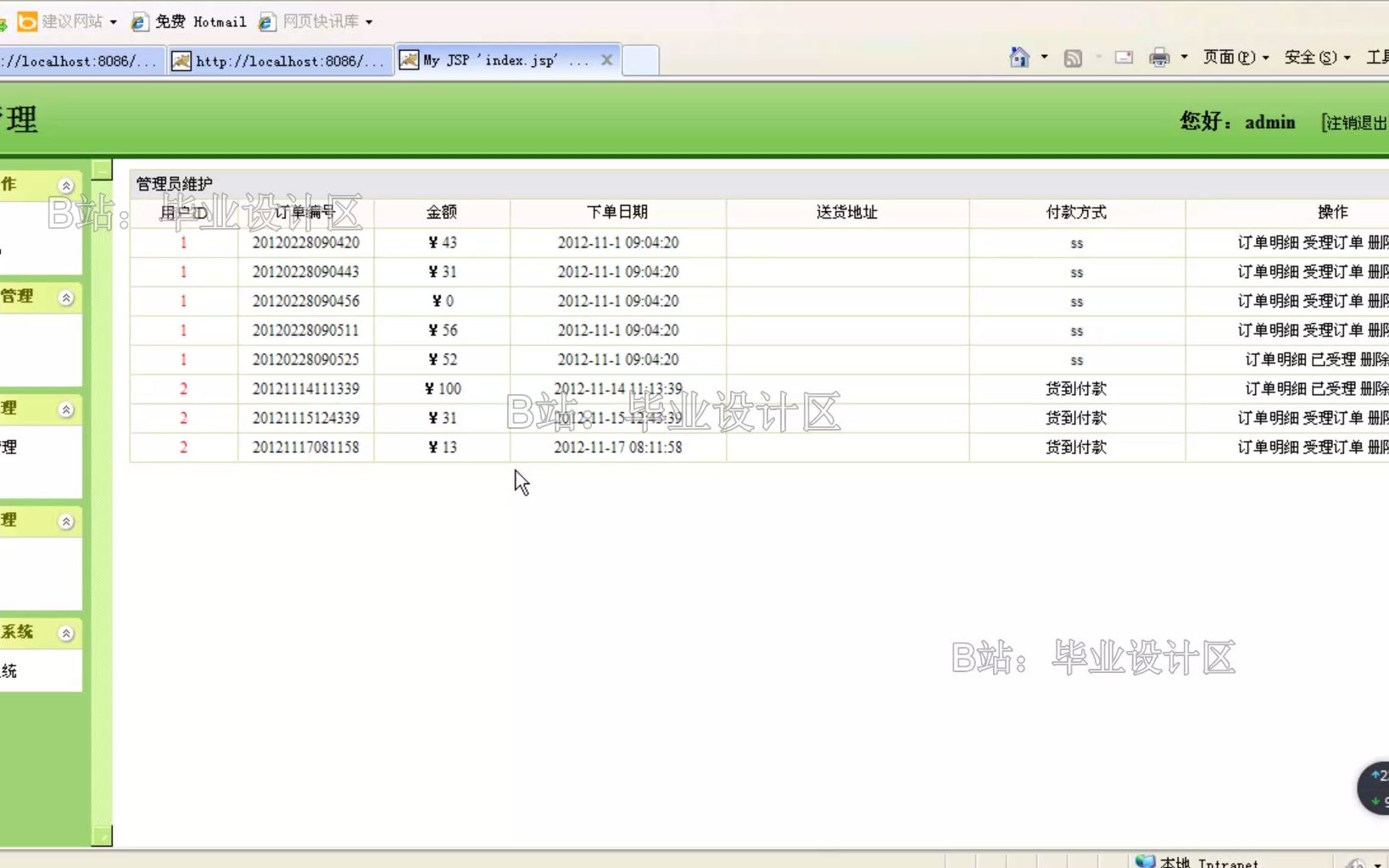Collapse the first sidebar section ending in 作

pyautogui.click(x=66, y=186)
